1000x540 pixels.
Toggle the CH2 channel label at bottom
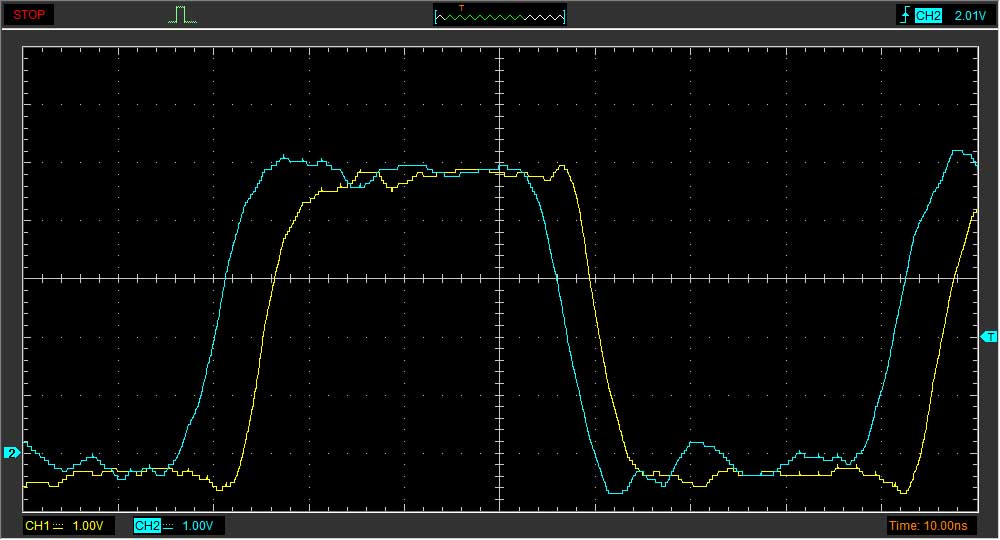pos(146,525)
